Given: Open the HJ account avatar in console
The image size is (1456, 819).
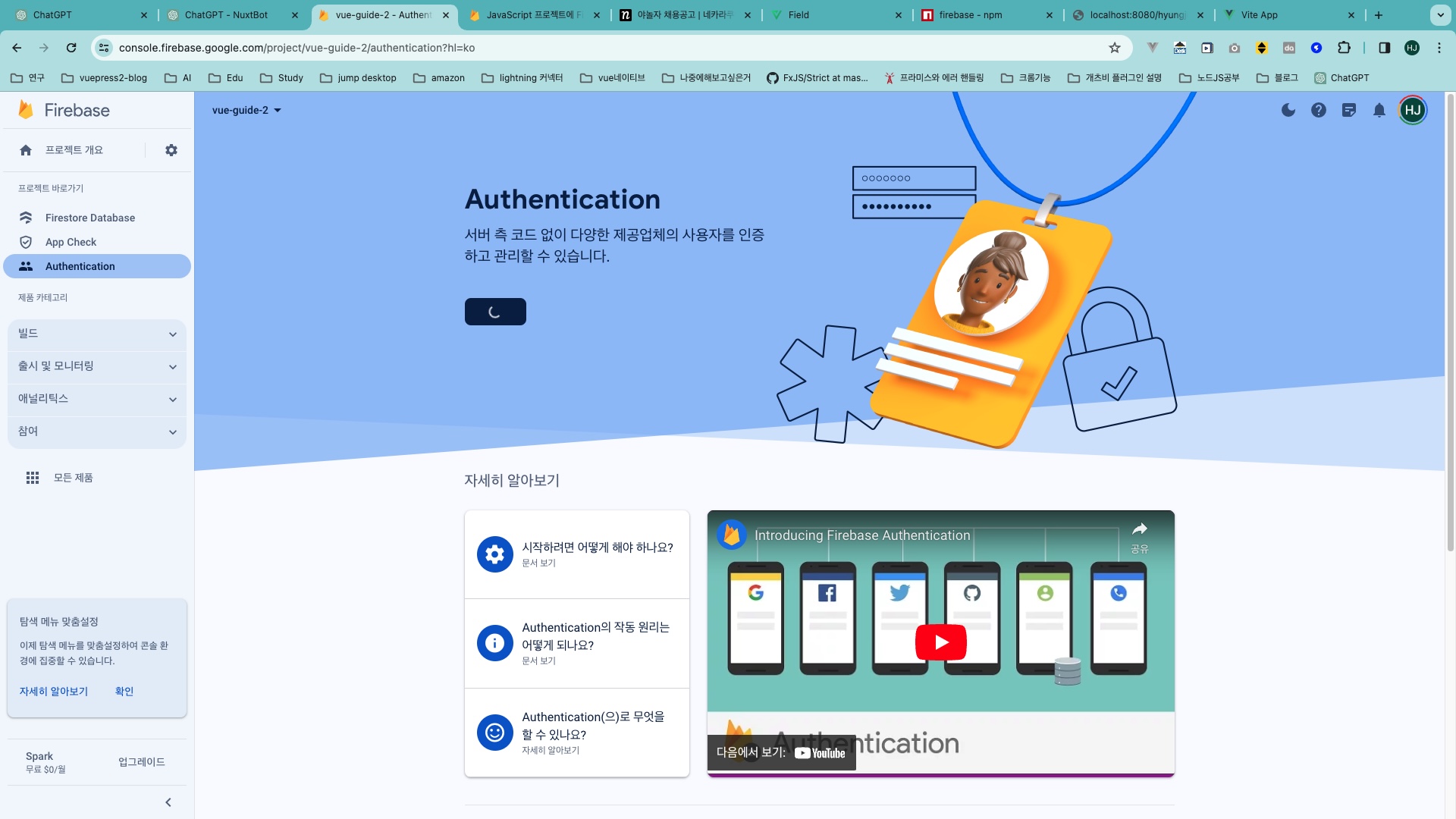Looking at the screenshot, I should pyautogui.click(x=1413, y=110).
